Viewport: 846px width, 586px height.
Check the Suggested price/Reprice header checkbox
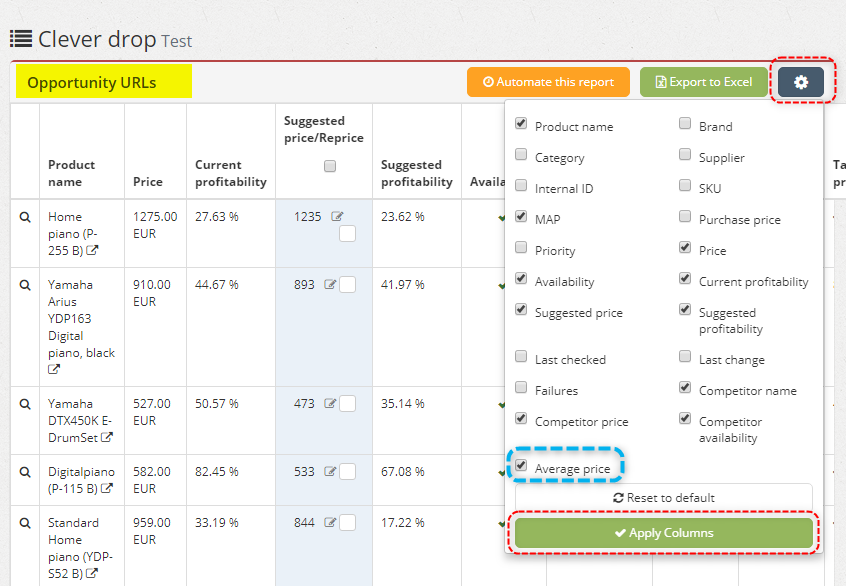point(330,166)
